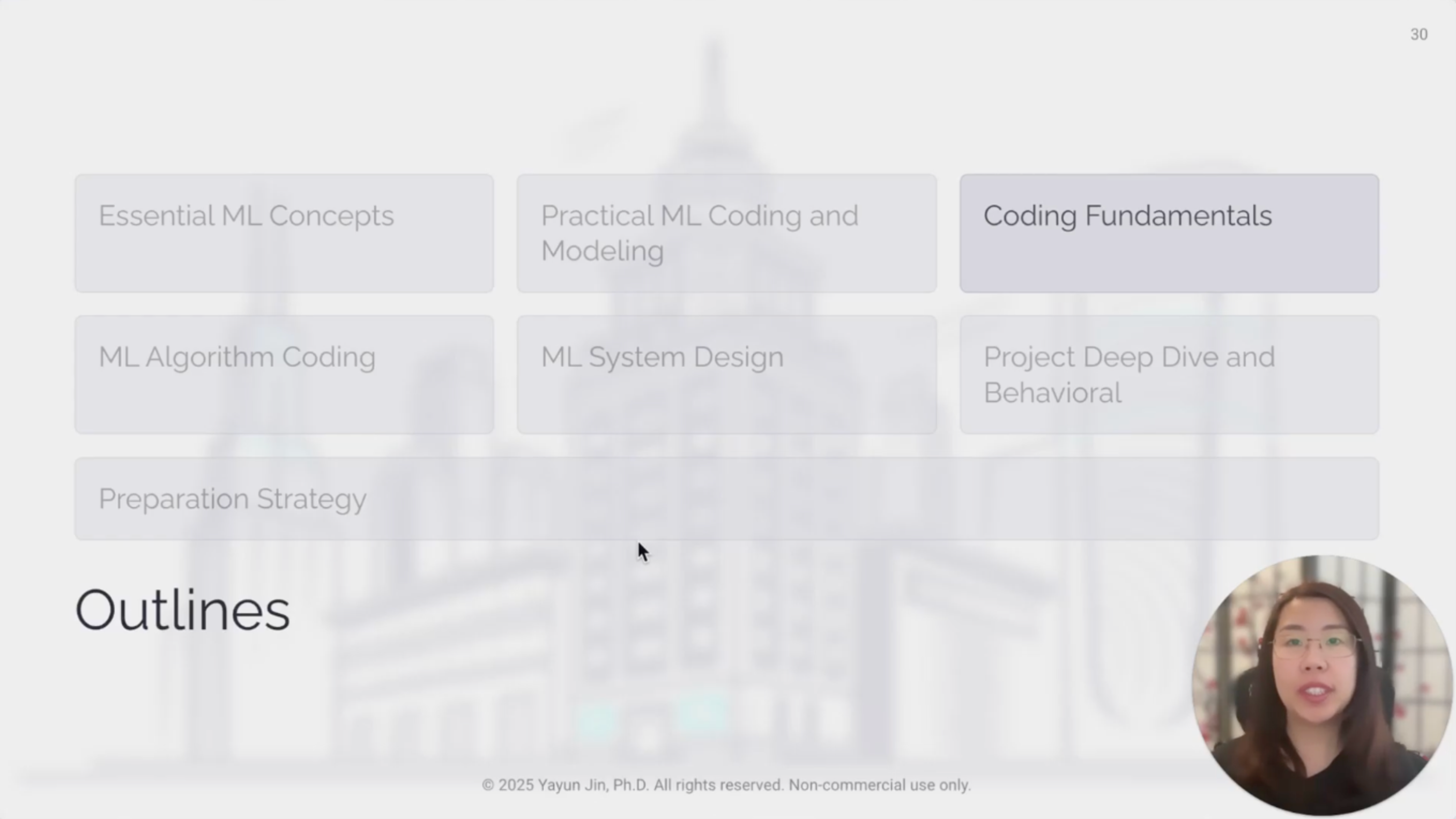Viewport: 1456px width, 819px height.
Task: Open the ML System Design card
Action: click(x=726, y=375)
